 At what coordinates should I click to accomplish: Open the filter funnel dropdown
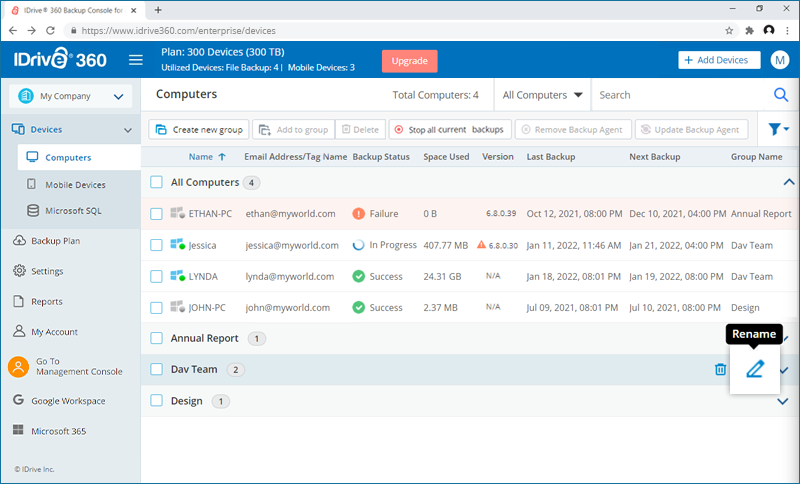779,130
